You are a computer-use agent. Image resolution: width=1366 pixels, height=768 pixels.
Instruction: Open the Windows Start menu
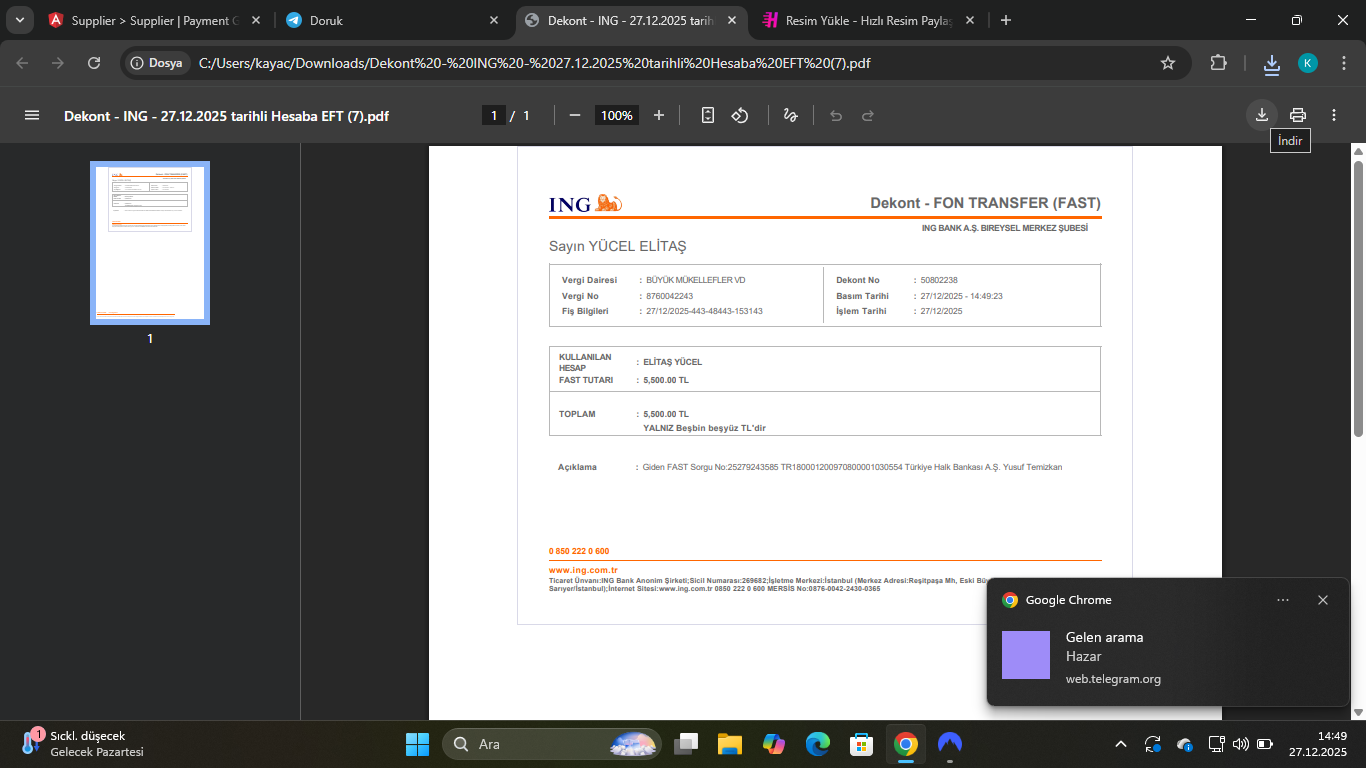pyautogui.click(x=417, y=744)
